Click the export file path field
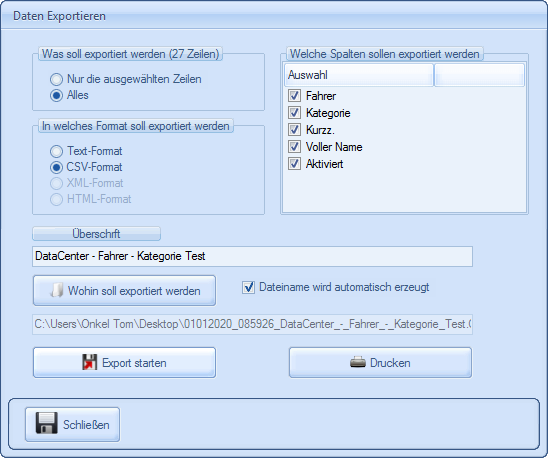Screen dimensions: 548x458 point(252,324)
